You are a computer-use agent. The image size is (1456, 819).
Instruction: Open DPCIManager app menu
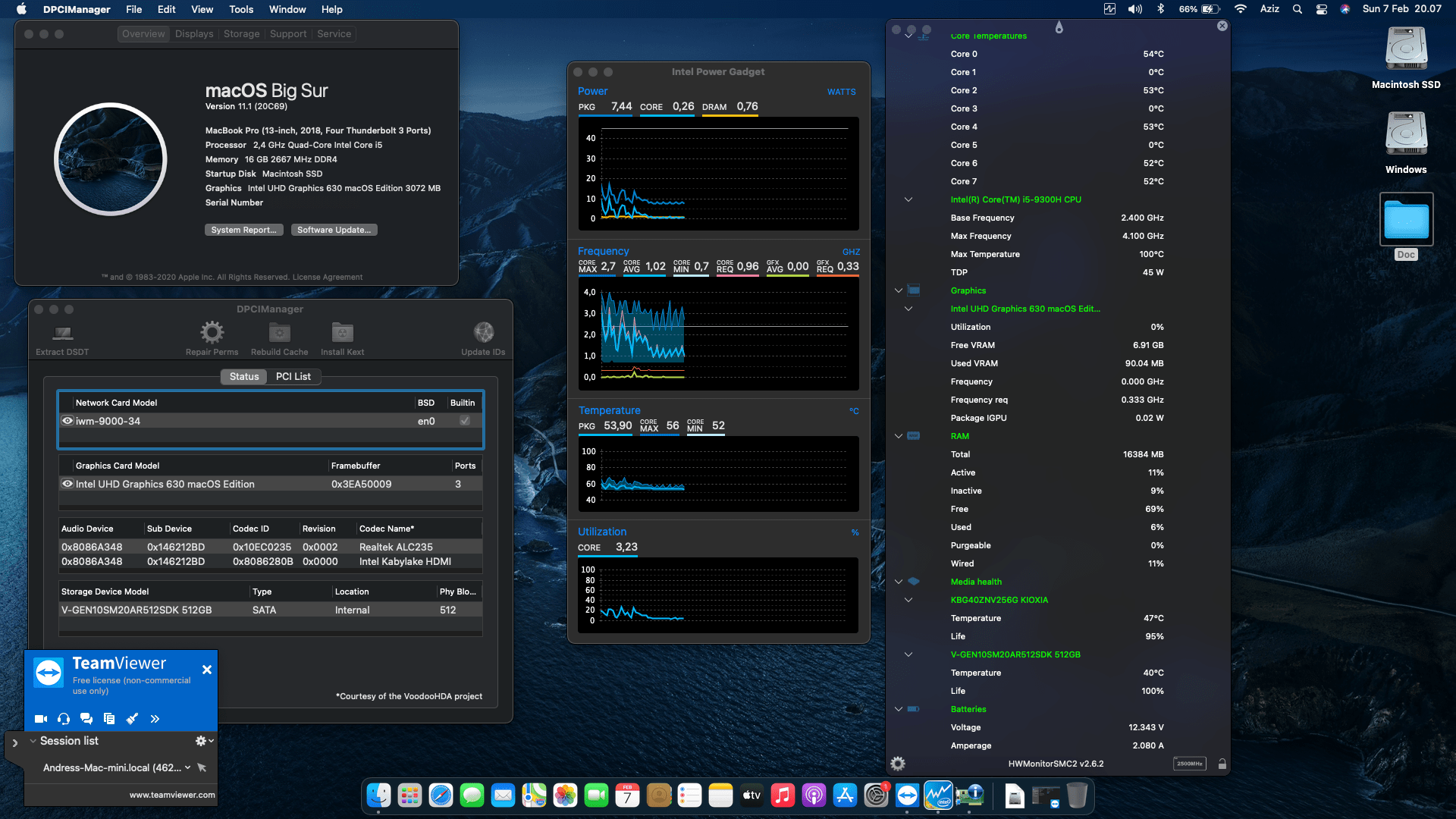(77, 9)
